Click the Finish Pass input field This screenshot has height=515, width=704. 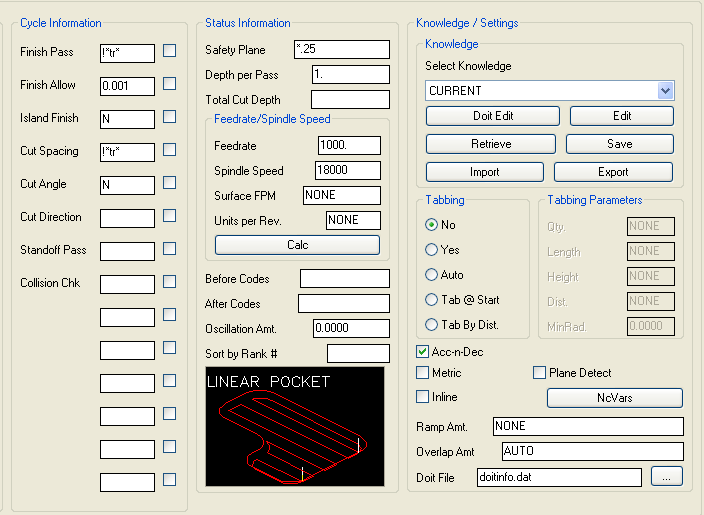pos(128,53)
